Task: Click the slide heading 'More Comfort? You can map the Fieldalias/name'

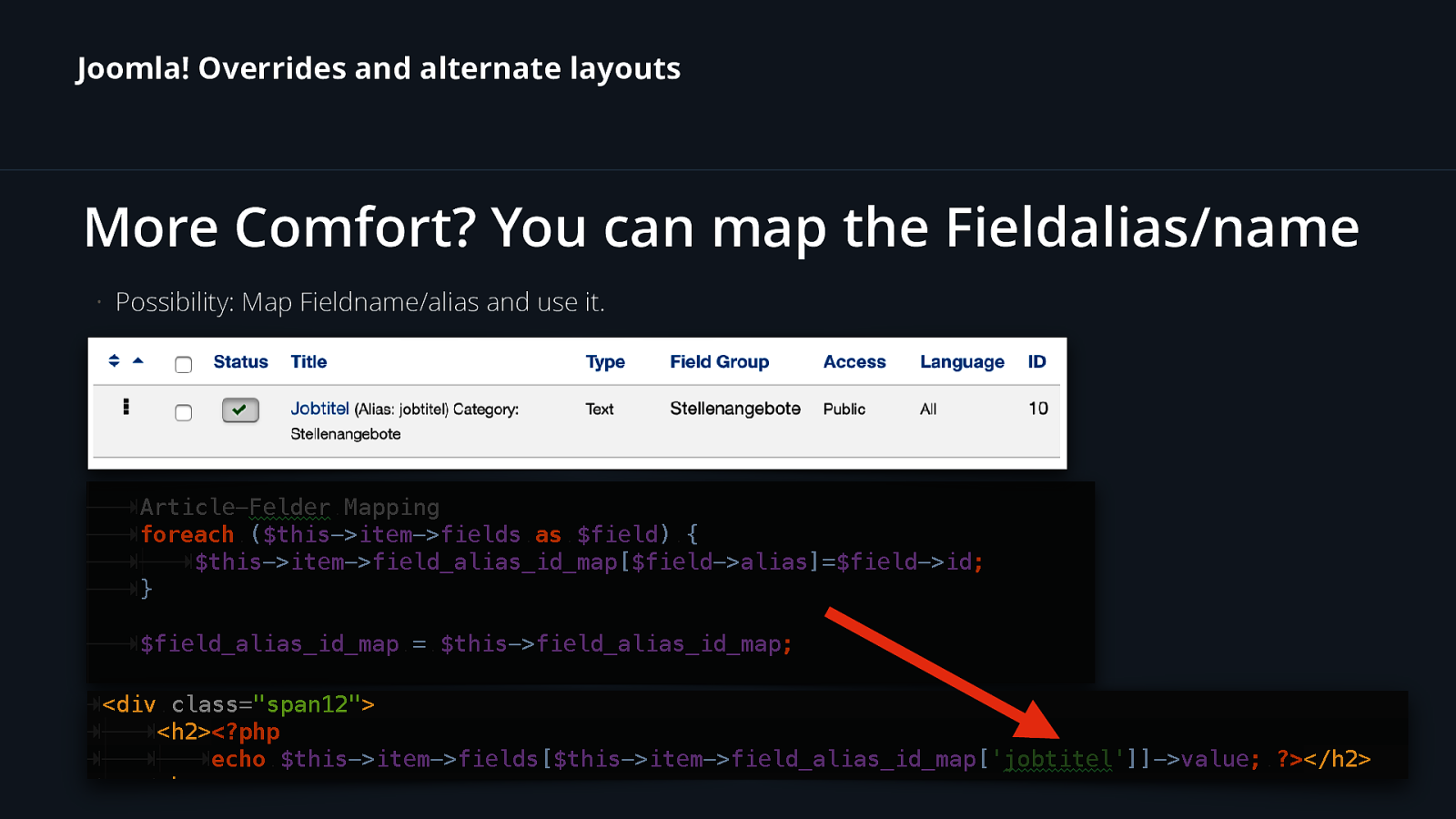Action: coord(722,227)
